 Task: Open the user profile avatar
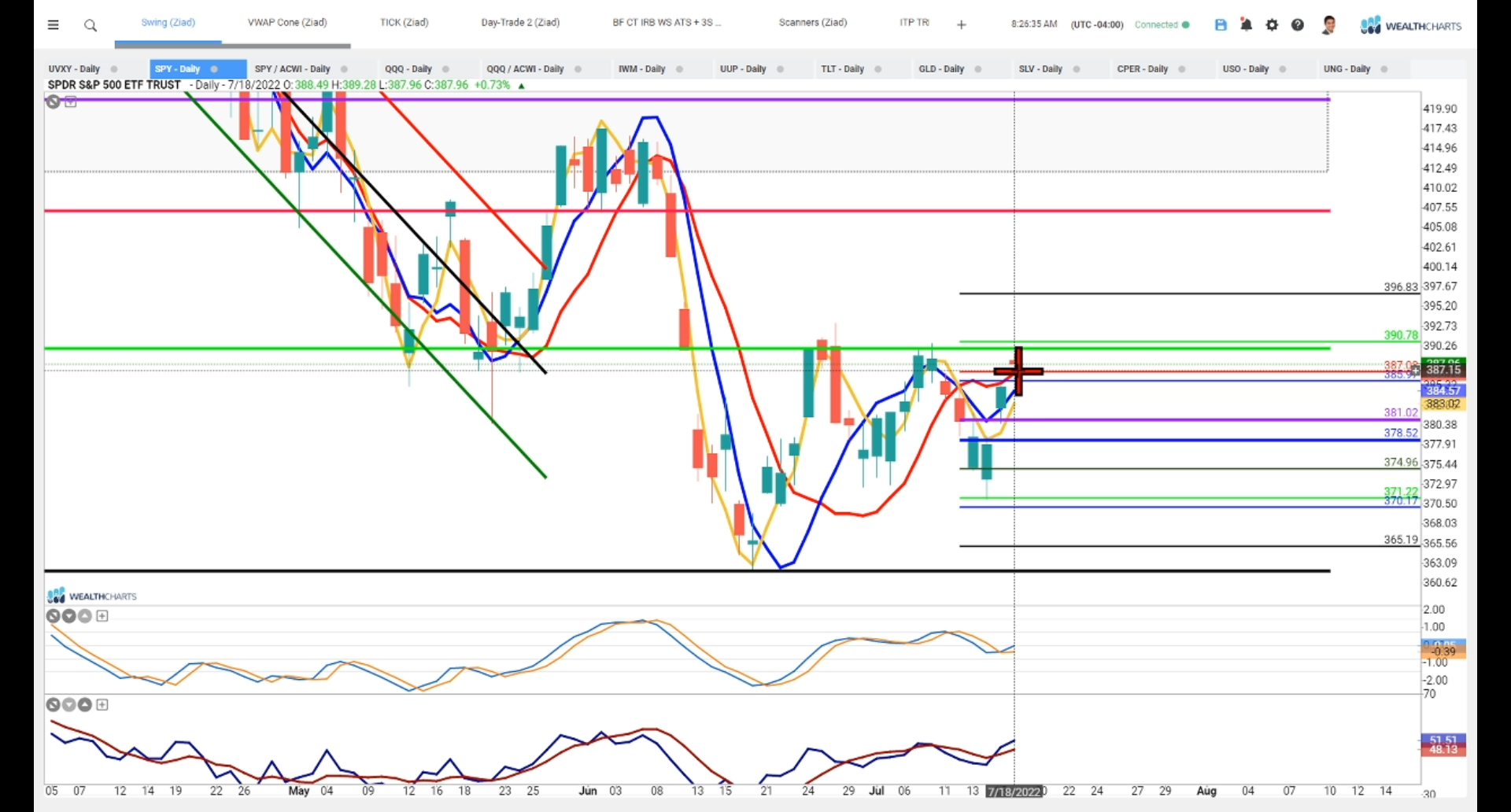(x=1329, y=25)
